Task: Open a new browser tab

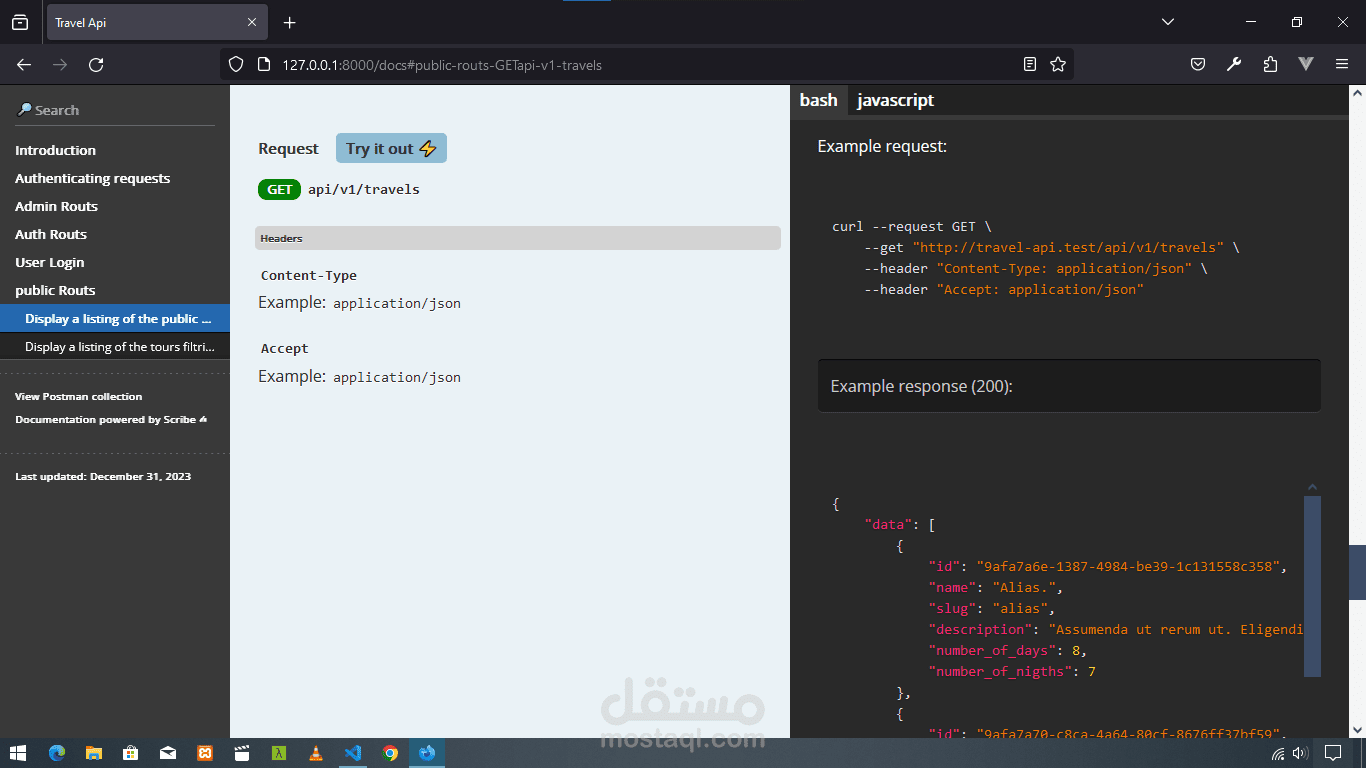Action: point(289,22)
